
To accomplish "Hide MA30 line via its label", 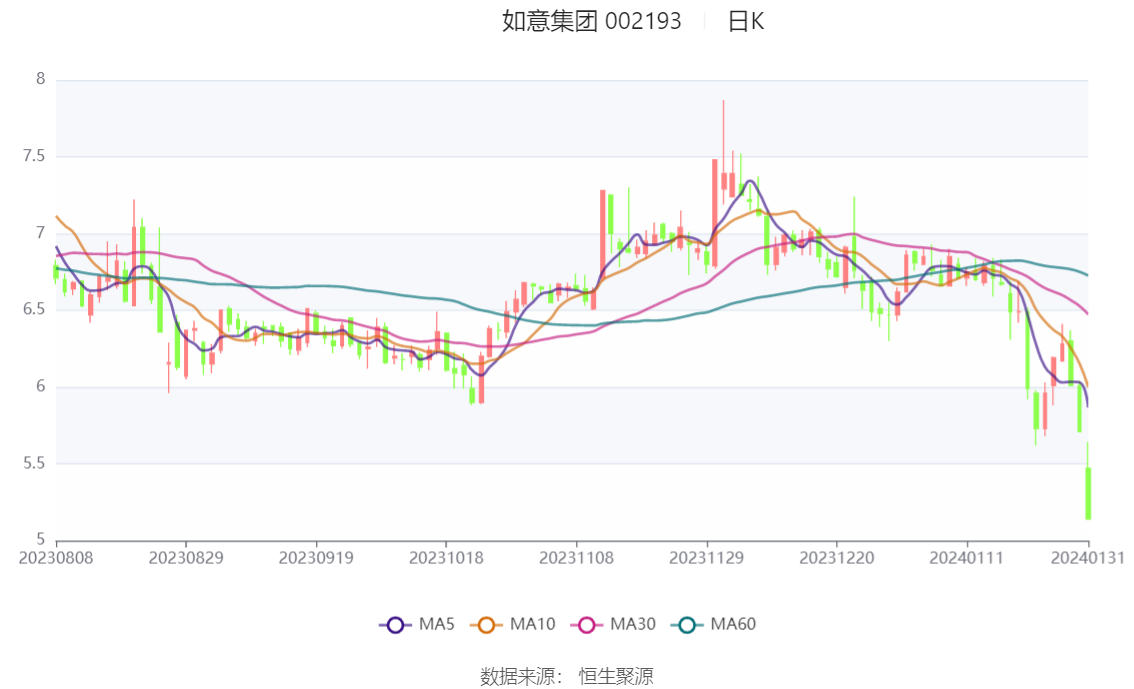I will [x=633, y=624].
